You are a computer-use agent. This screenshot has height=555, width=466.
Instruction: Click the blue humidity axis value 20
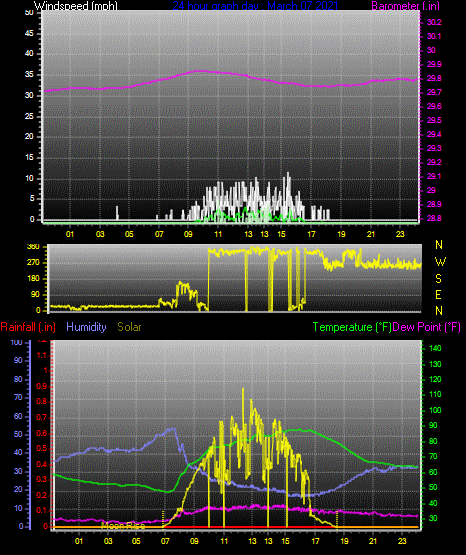point(18,490)
